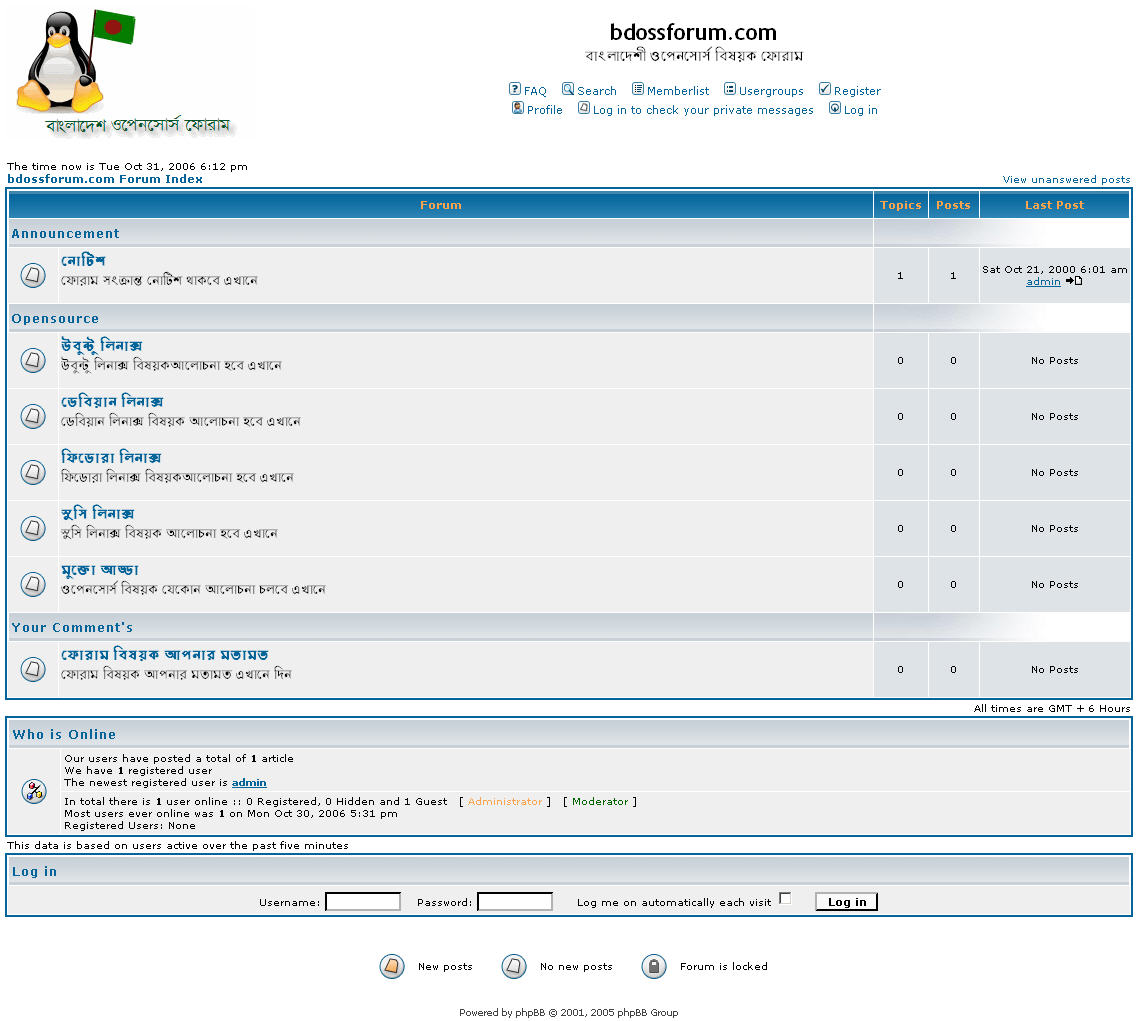Image resolution: width=1138 pixels, height=1021 pixels.
Task: Click the Log in icon in header
Action: point(835,108)
